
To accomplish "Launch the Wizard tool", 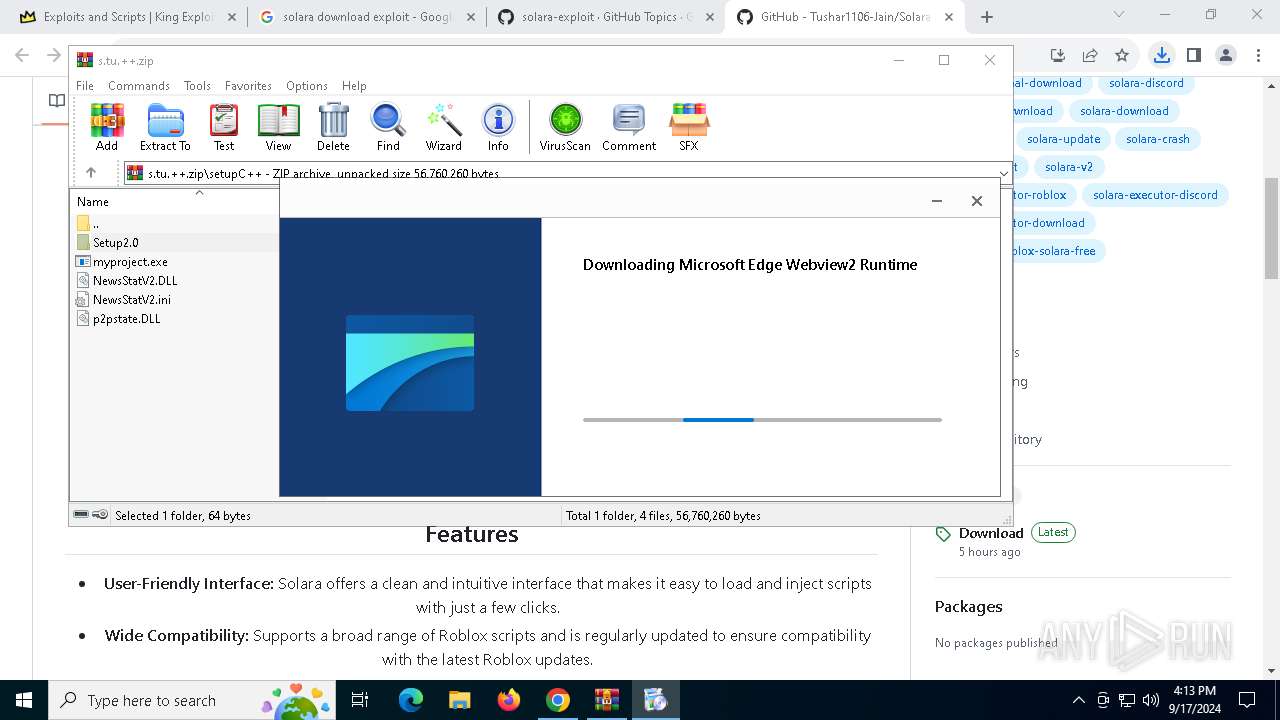I will [443, 127].
